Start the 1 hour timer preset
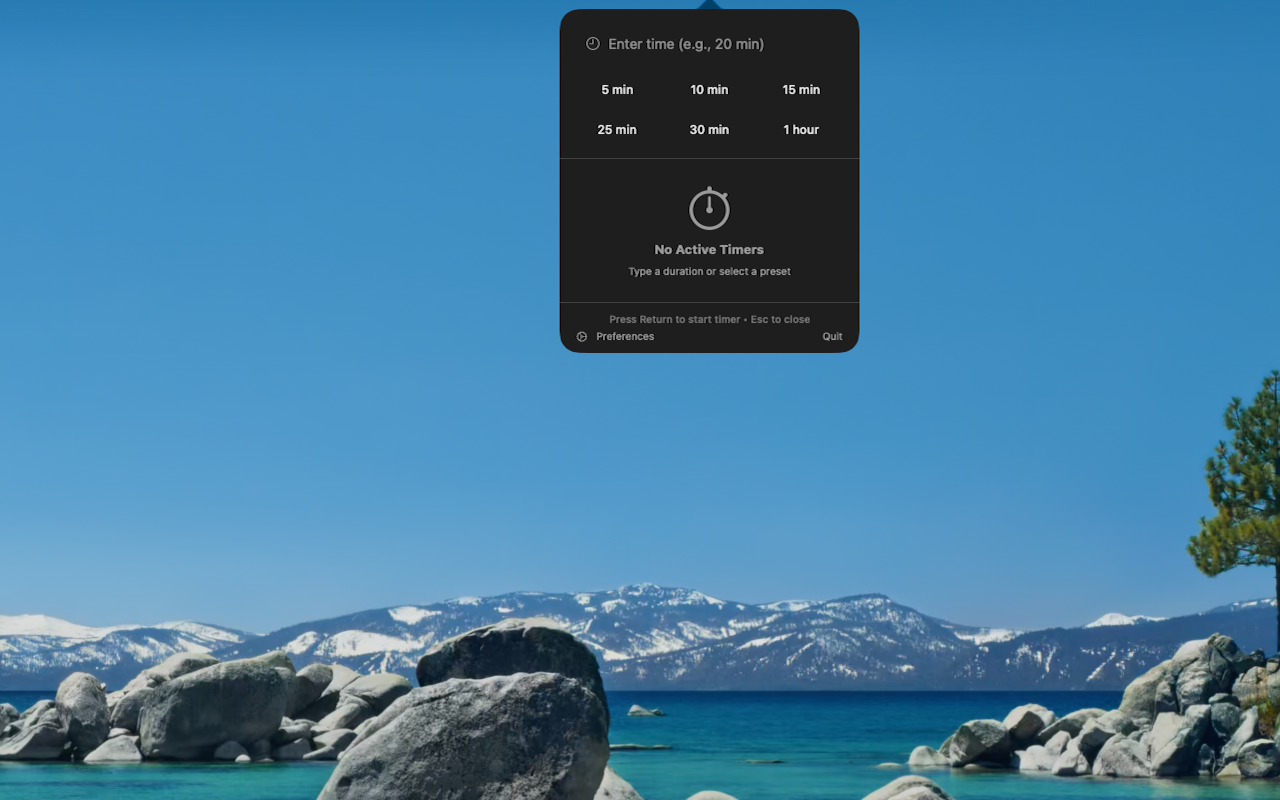Screen dimensions: 1280x800 (x=801, y=129)
